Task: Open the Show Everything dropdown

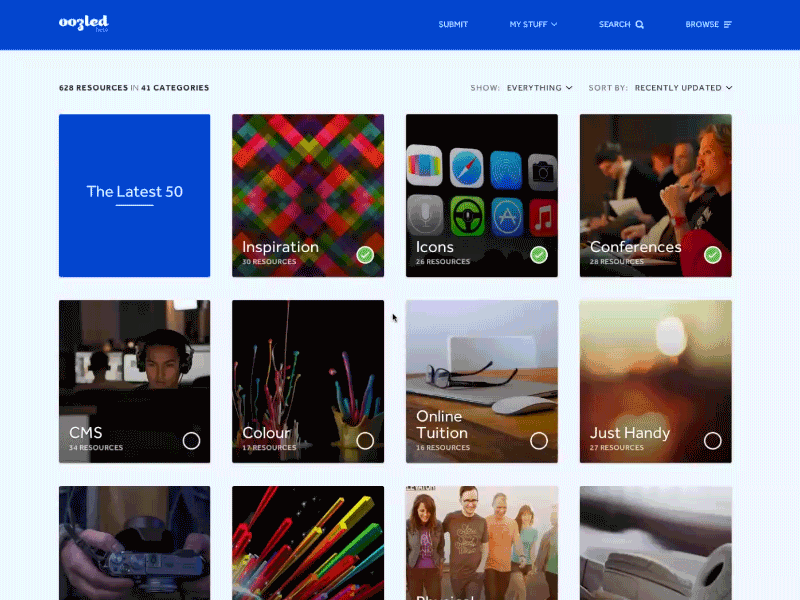Action: click(521, 88)
